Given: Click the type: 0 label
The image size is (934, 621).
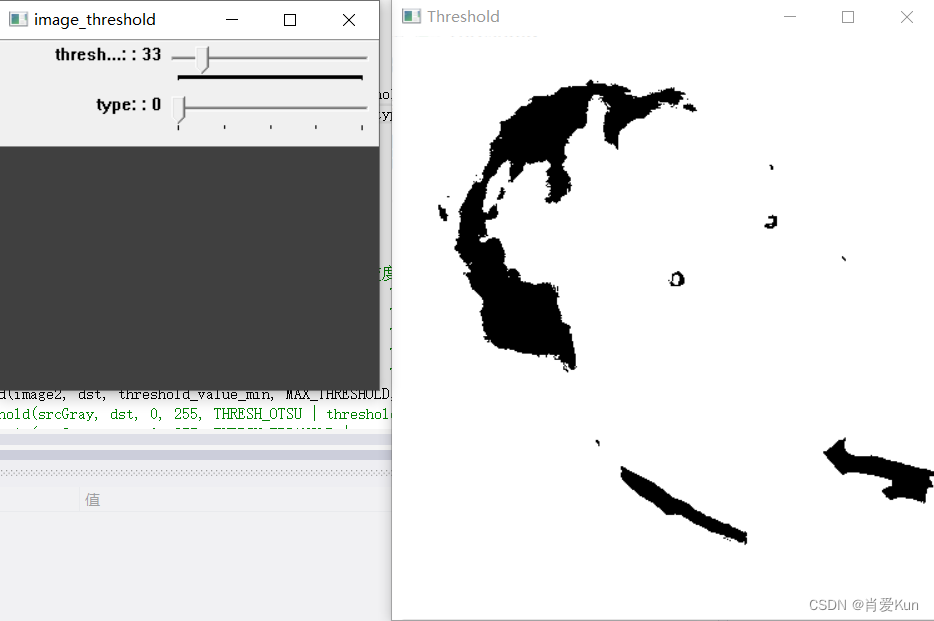Looking at the screenshot, I should [128, 104].
